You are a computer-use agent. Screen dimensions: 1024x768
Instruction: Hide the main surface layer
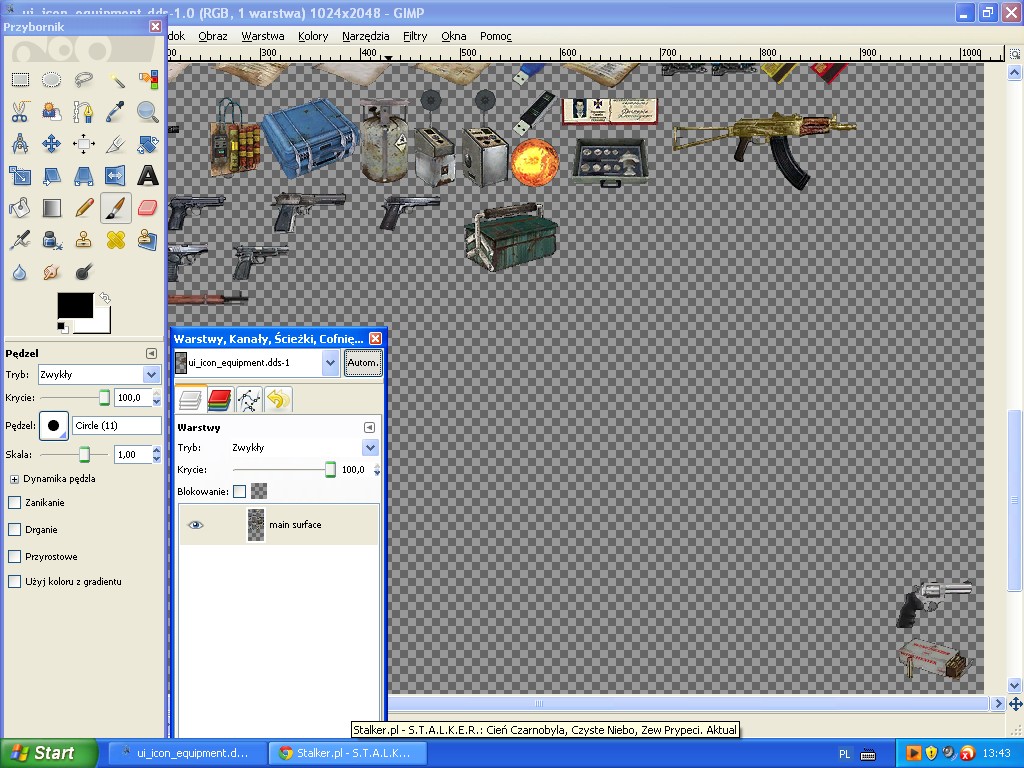[x=195, y=524]
